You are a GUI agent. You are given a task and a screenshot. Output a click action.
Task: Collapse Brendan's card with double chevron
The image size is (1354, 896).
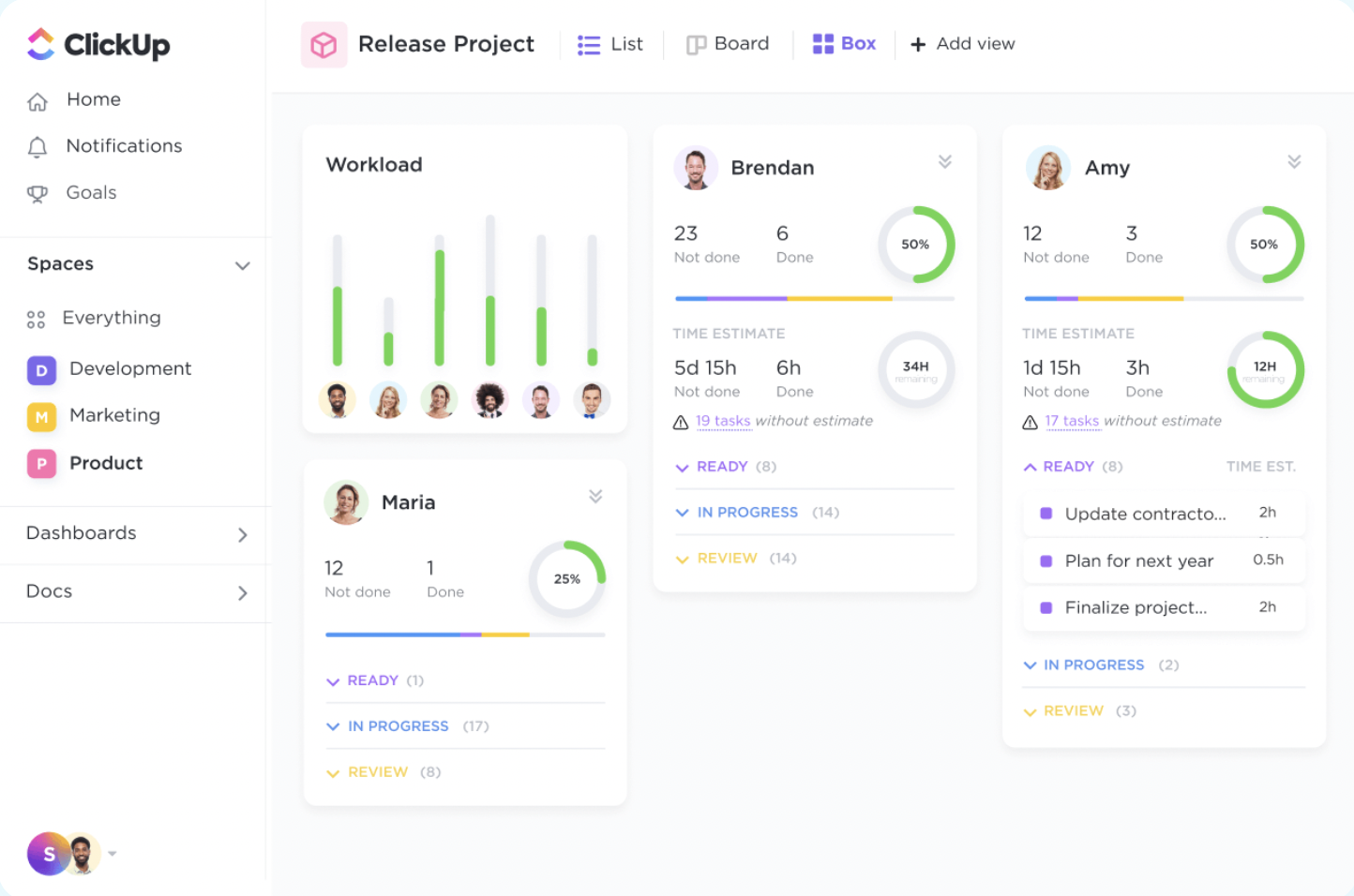[x=945, y=162]
